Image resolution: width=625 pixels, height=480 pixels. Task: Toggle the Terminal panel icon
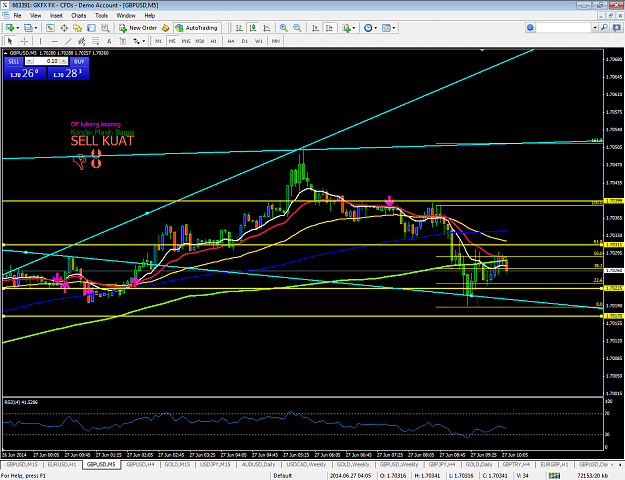coord(91,28)
